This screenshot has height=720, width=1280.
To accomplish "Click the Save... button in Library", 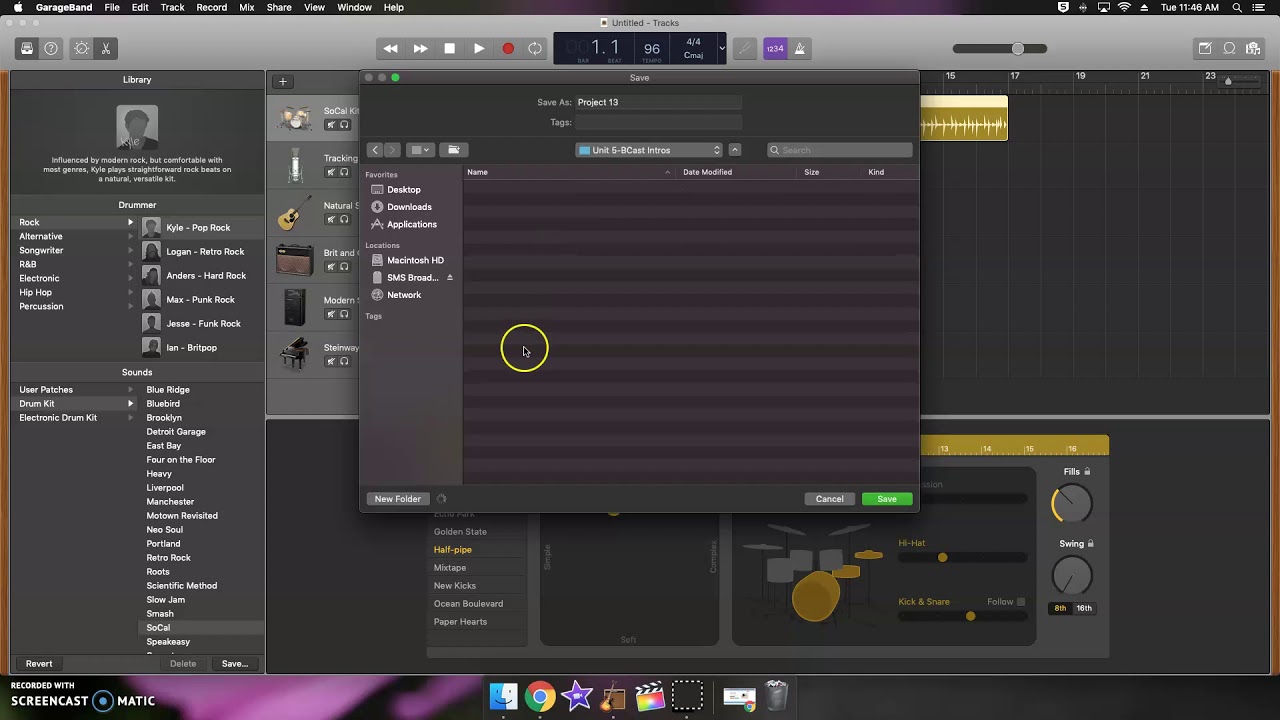I will (235, 664).
